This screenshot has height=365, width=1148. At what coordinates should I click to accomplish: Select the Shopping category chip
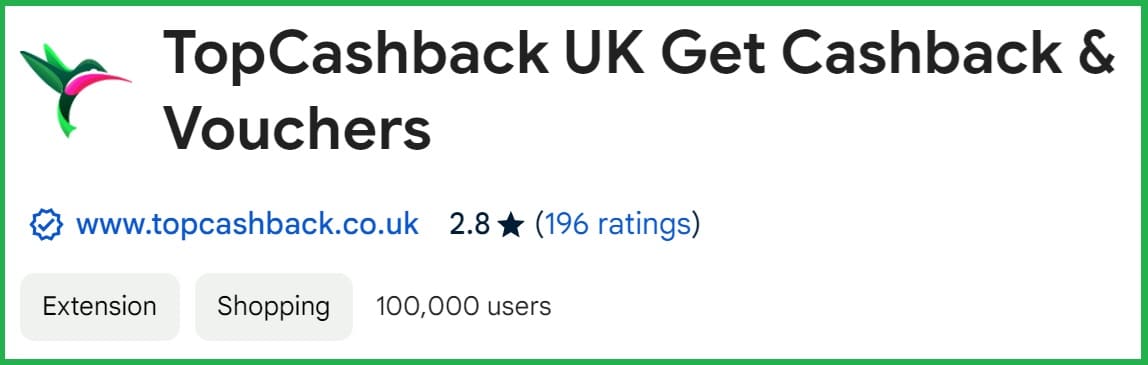click(273, 306)
